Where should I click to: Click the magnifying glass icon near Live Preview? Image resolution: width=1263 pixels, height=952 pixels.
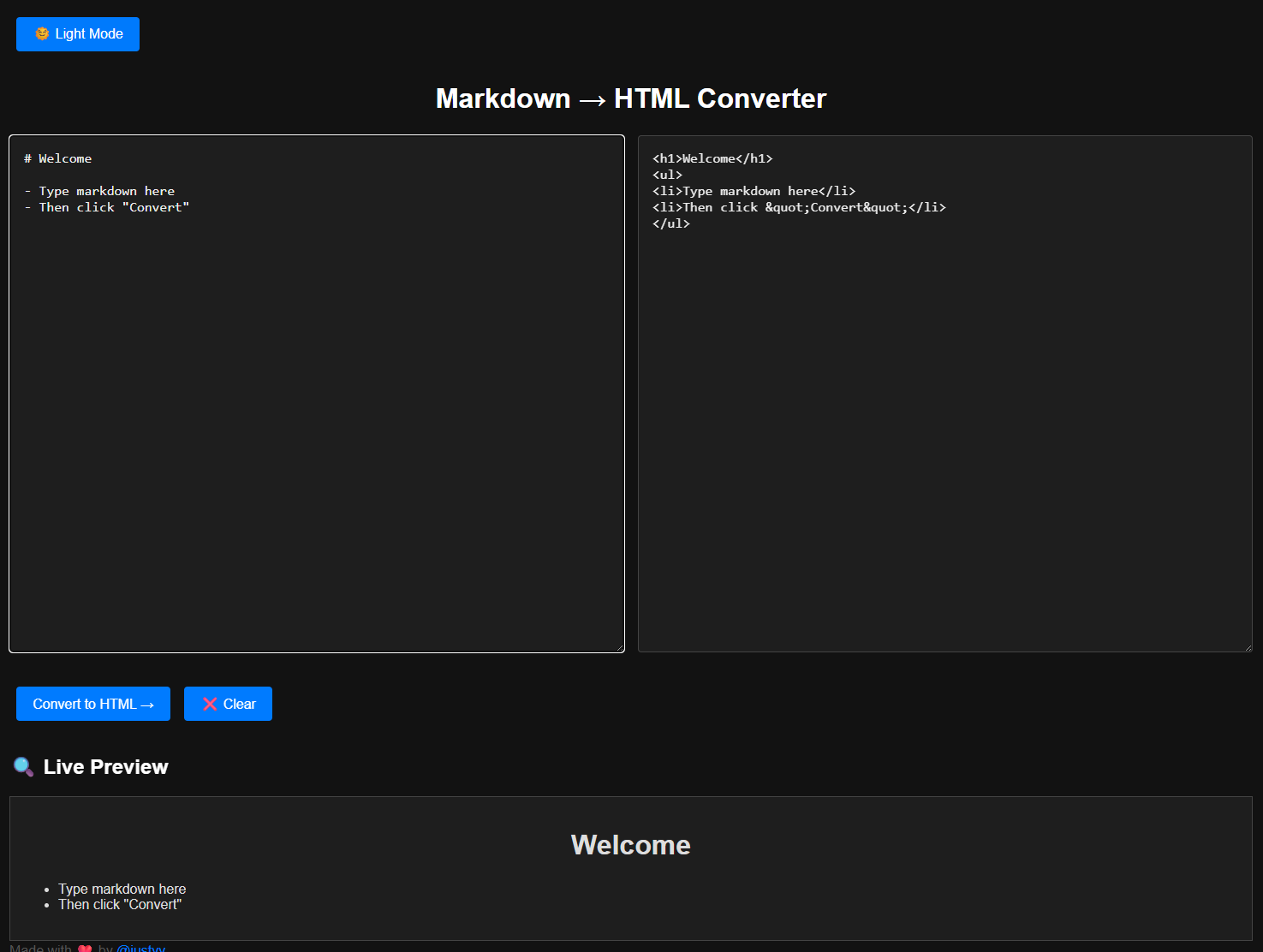coord(24,766)
